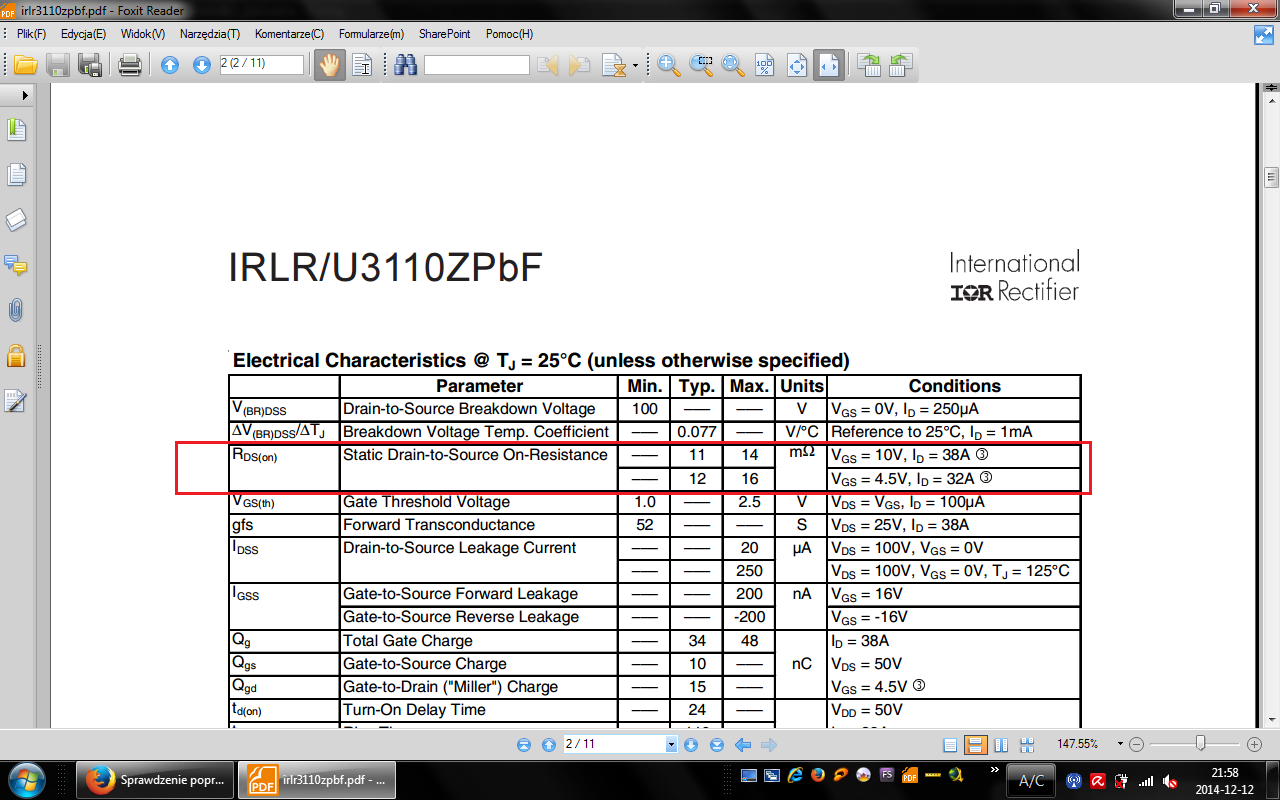This screenshot has width=1280, height=800.
Task: Open the taskbar clock showing 21:58
Action: [1224, 779]
